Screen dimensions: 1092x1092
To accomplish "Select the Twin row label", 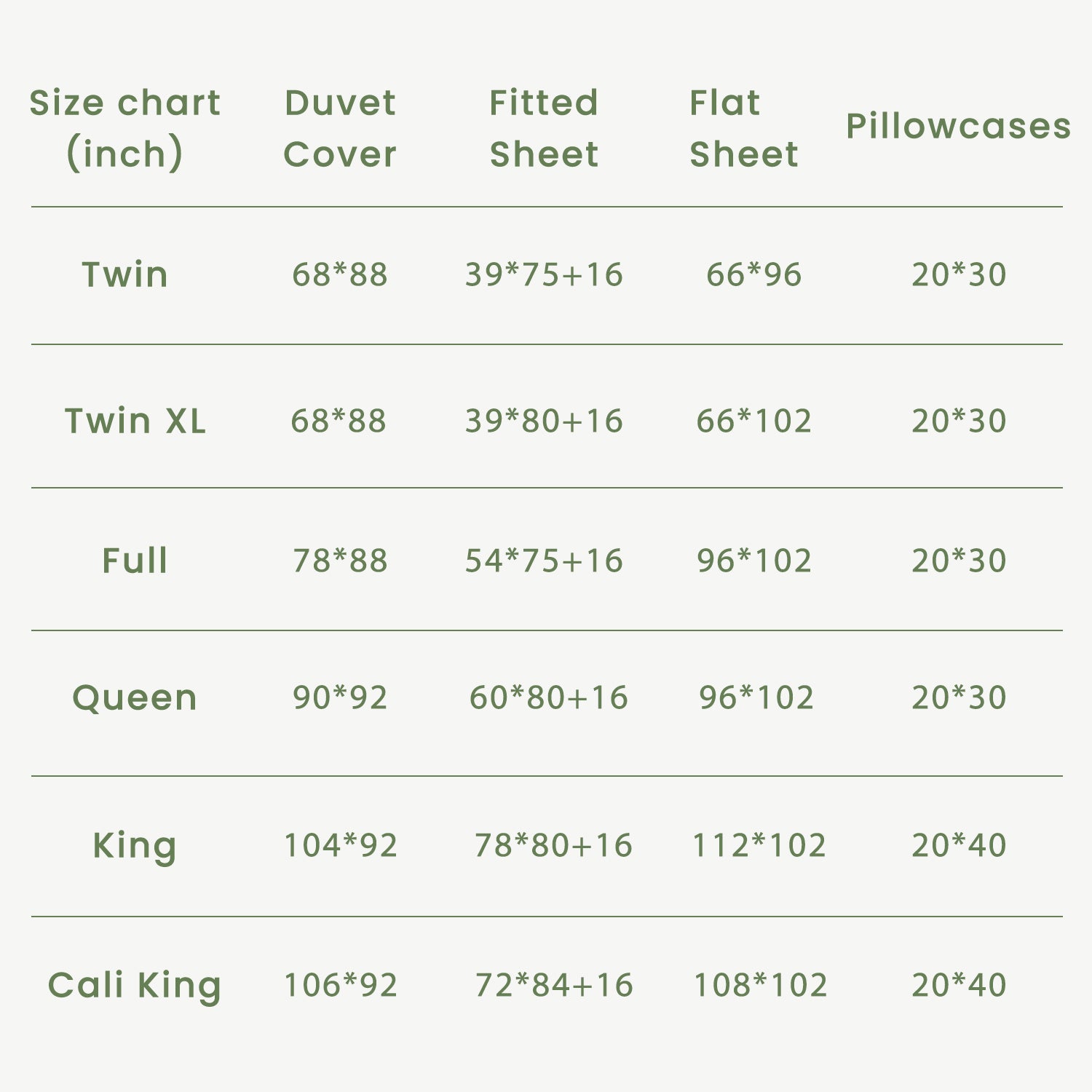I will tap(125, 274).
